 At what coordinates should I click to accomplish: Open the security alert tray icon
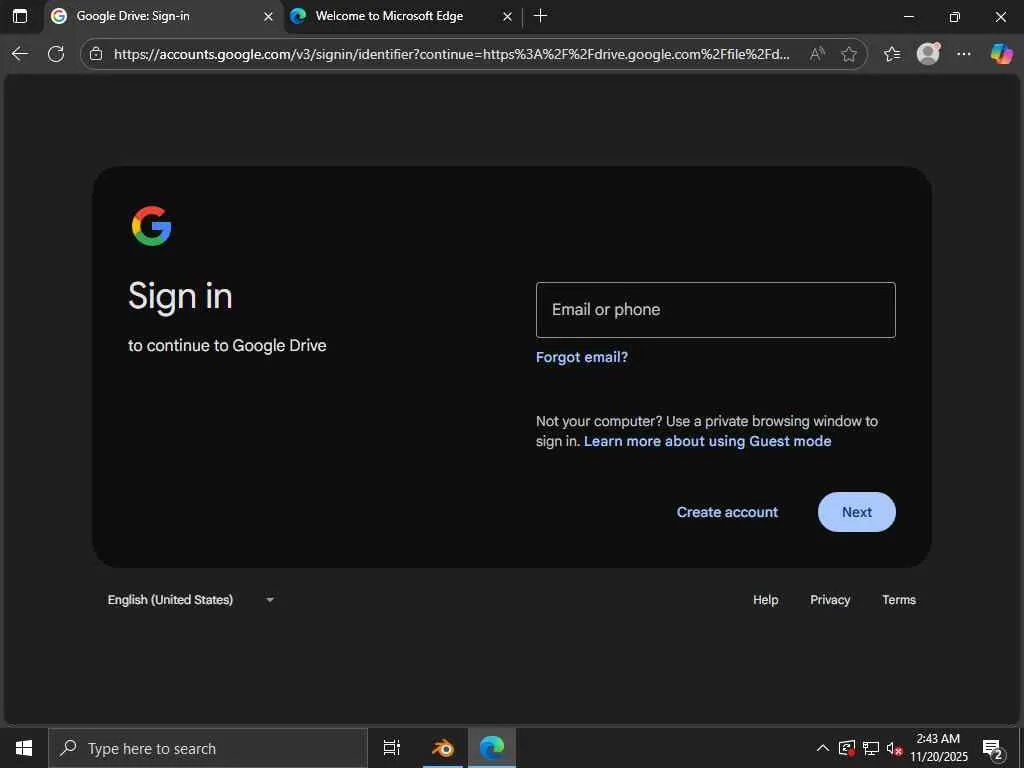pos(847,748)
